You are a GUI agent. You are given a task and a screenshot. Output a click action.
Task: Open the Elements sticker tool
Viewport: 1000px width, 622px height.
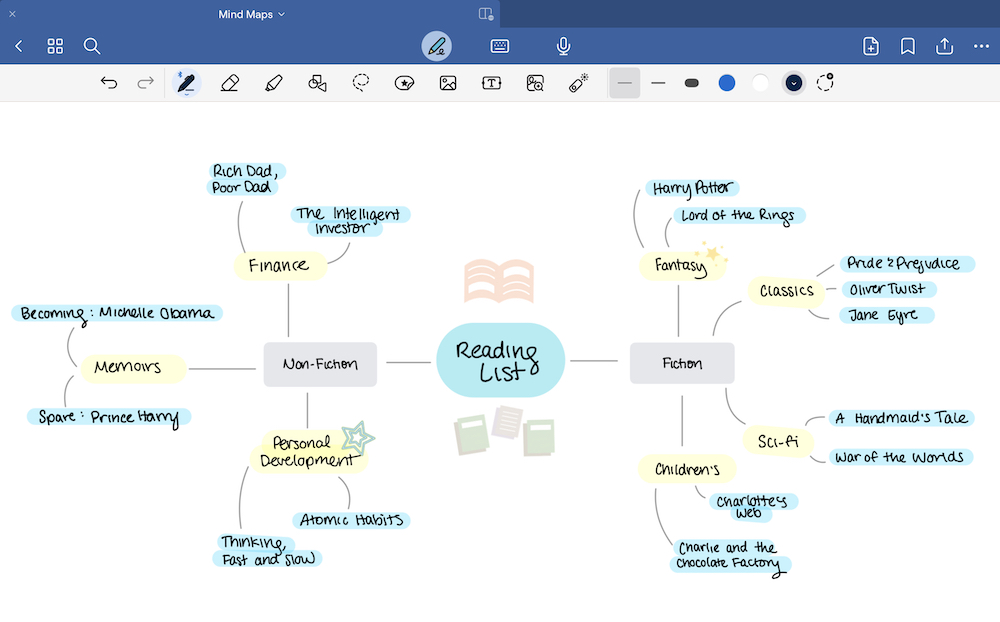coord(404,83)
